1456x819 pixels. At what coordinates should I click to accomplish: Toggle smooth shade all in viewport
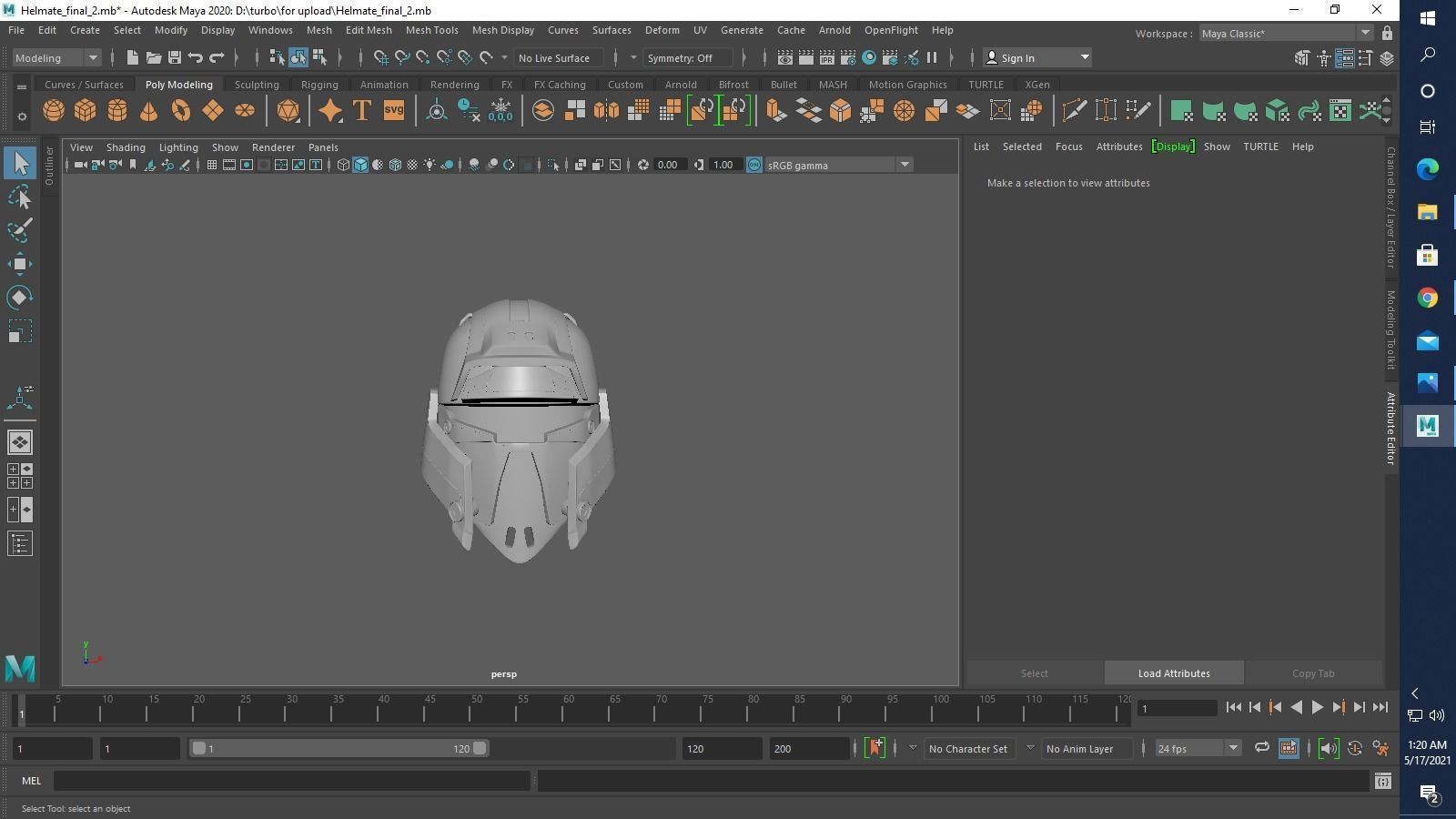coord(360,165)
